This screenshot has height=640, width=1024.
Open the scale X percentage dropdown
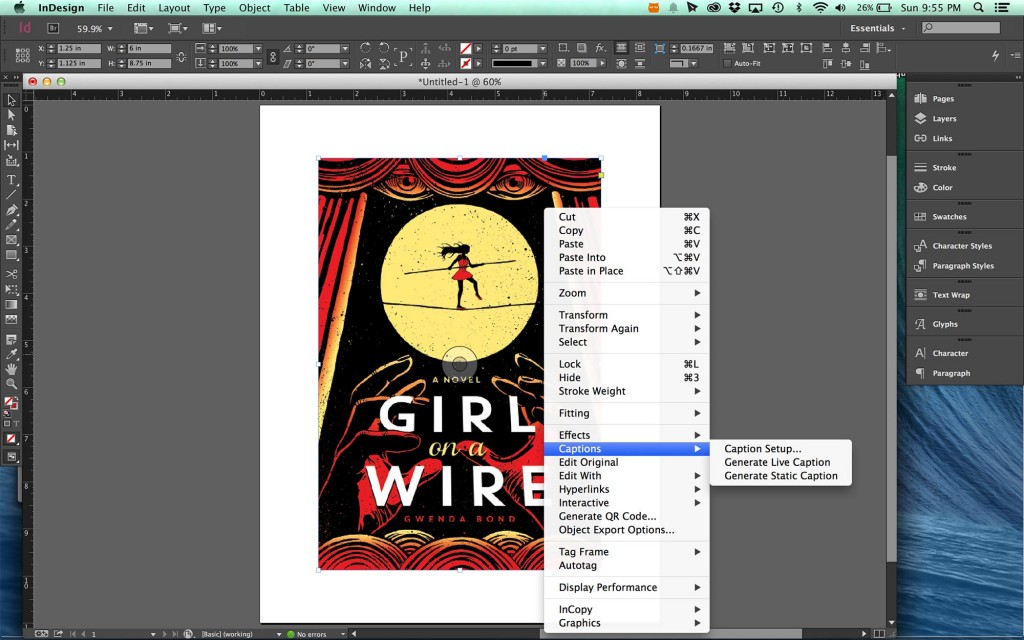(x=259, y=48)
